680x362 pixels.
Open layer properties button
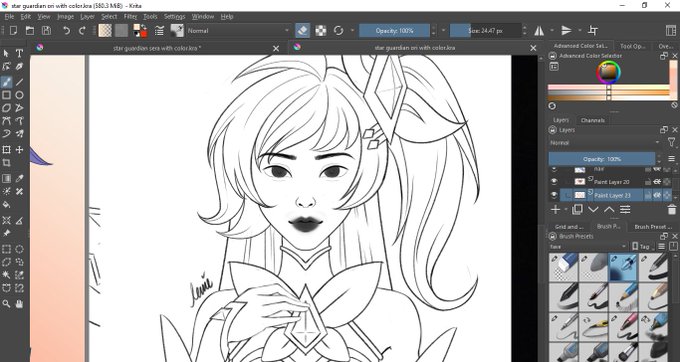coord(625,210)
